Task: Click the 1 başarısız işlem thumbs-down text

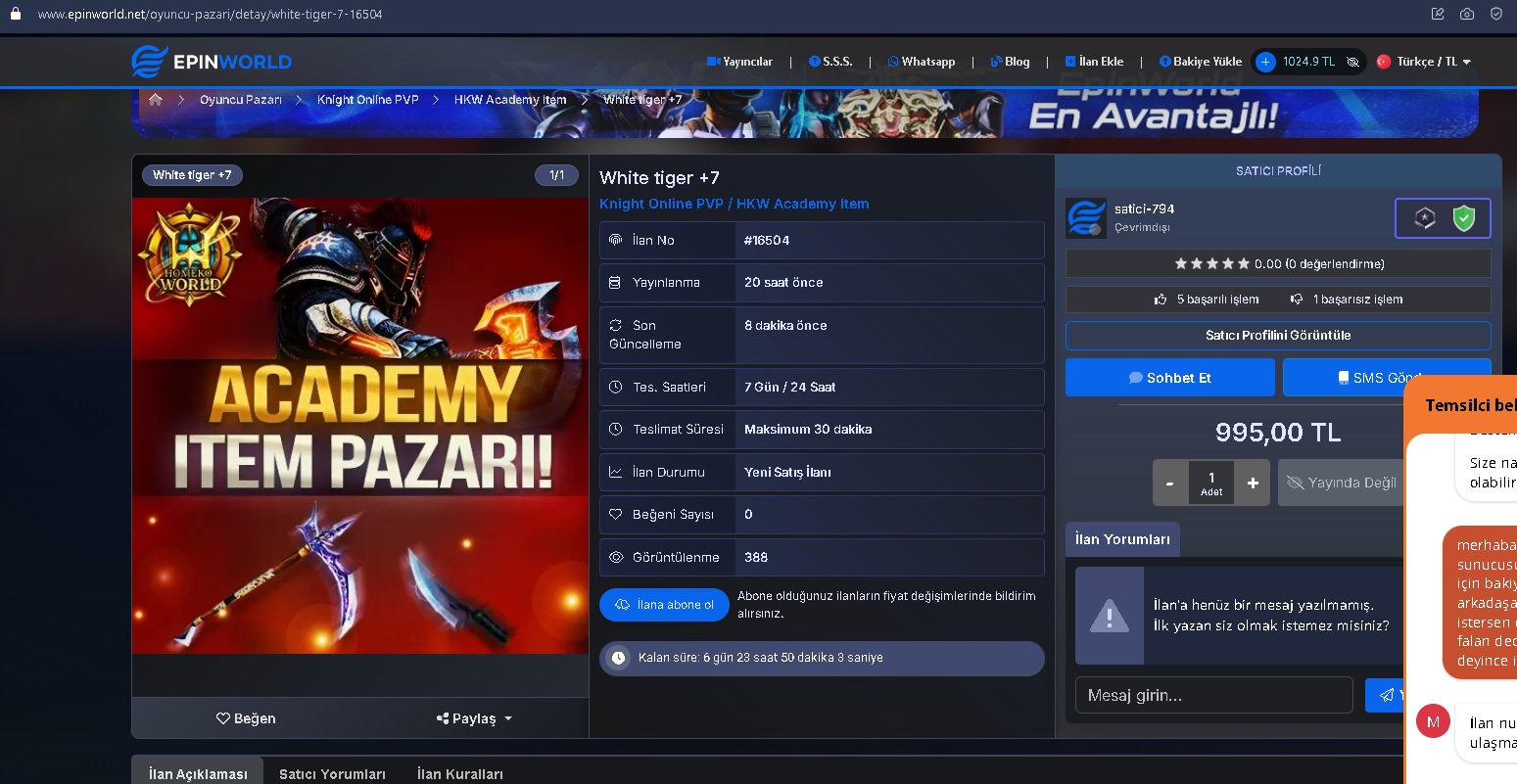Action: click(x=1347, y=300)
